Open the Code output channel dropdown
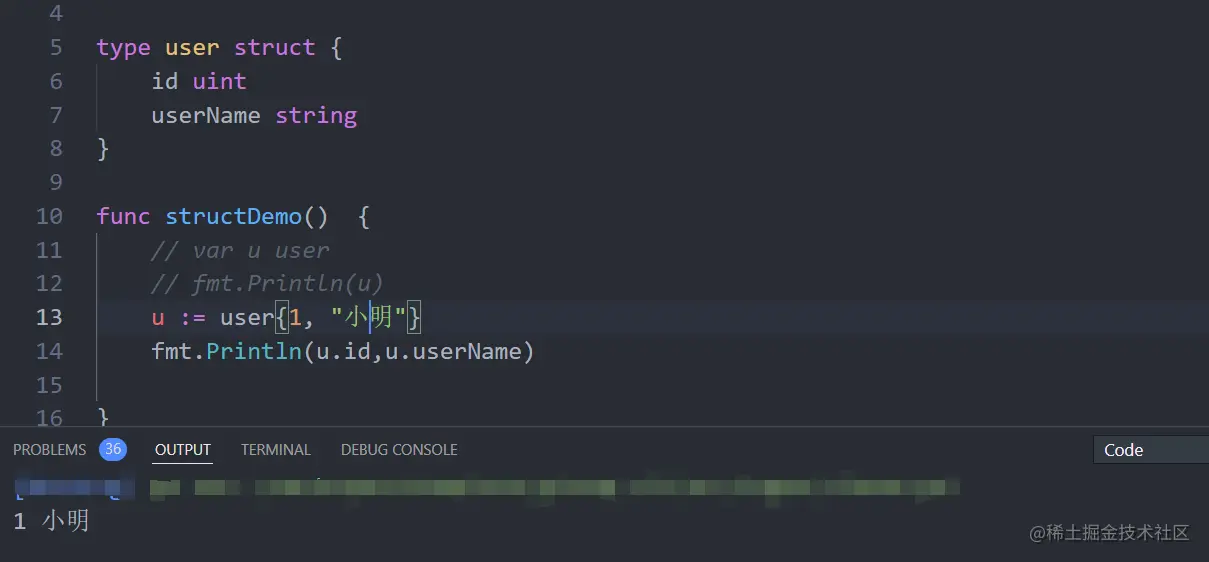 click(1151, 450)
